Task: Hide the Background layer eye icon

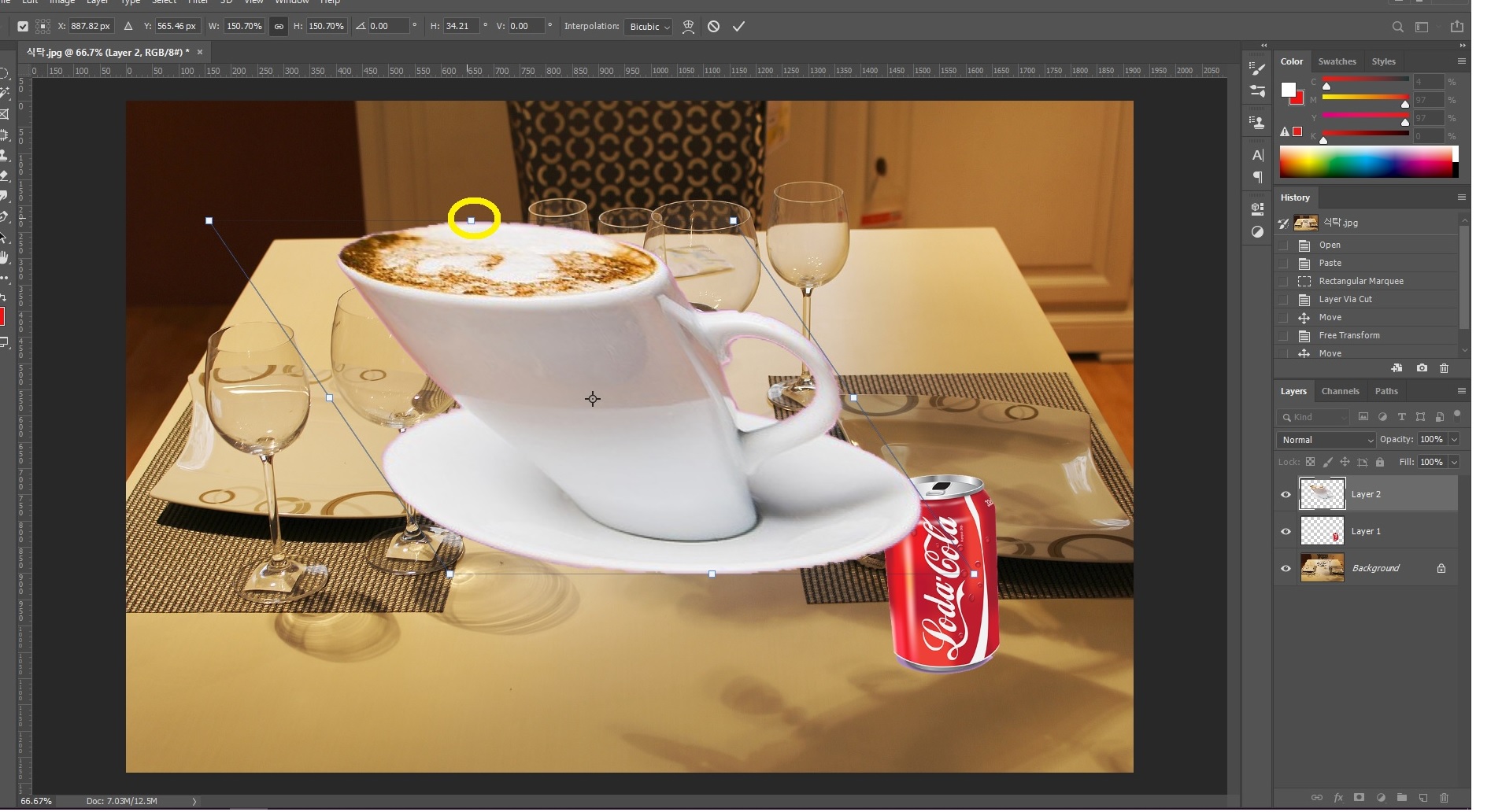Action: click(1286, 568)
